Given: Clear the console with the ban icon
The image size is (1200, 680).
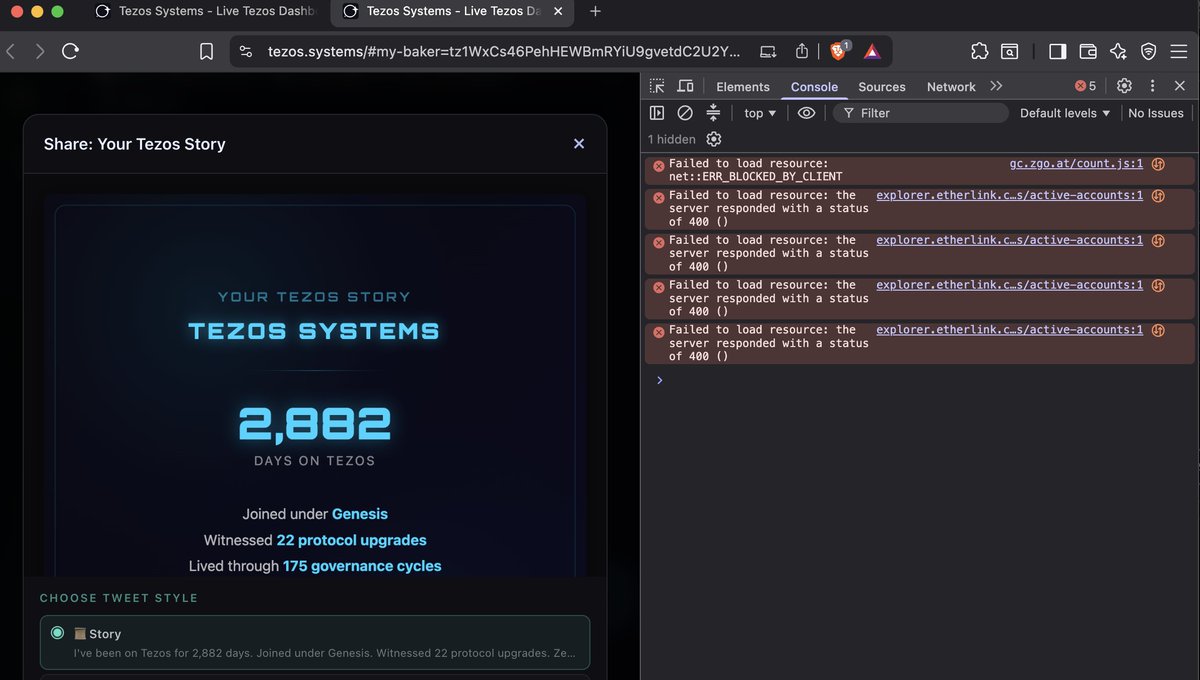Looking at the screenshot, I should 685,113.
